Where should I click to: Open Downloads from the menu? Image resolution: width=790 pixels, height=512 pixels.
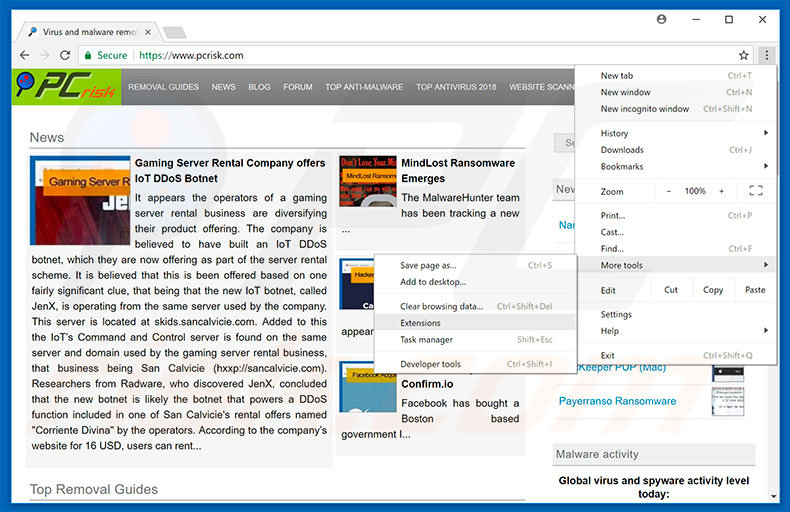[674, 150]
